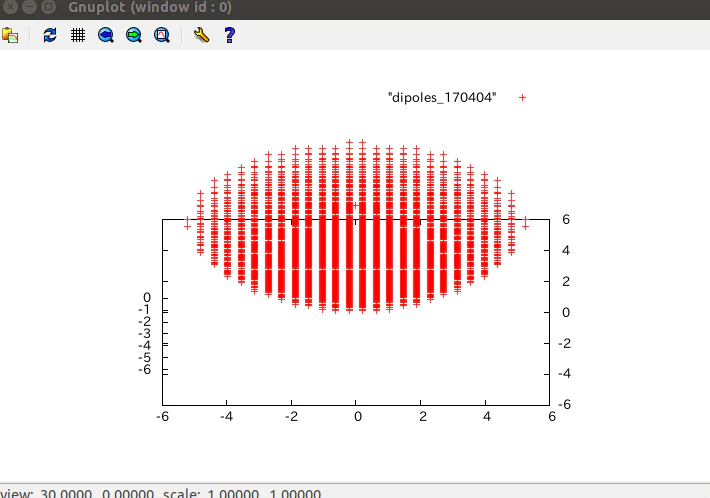Screen dimensions: 710x498
Task: Click the bottom axis label 6
Action: pyautogui.click(x=552, y=417)
